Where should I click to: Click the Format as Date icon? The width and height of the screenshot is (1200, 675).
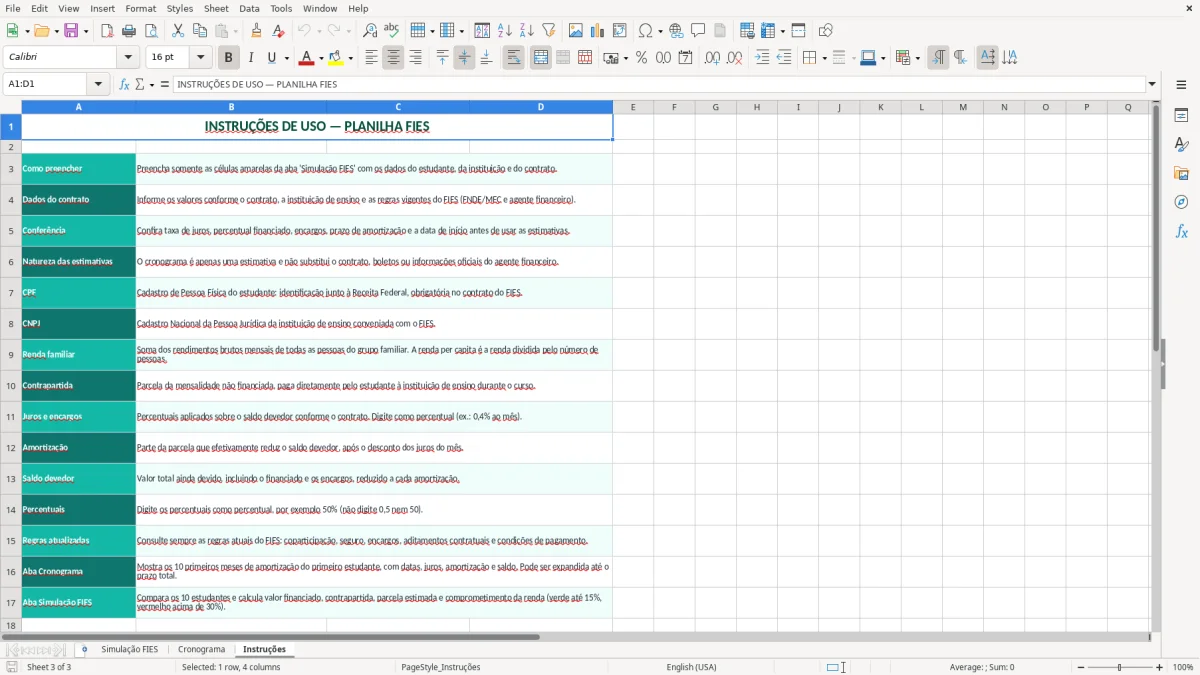(x=685, y=58)
